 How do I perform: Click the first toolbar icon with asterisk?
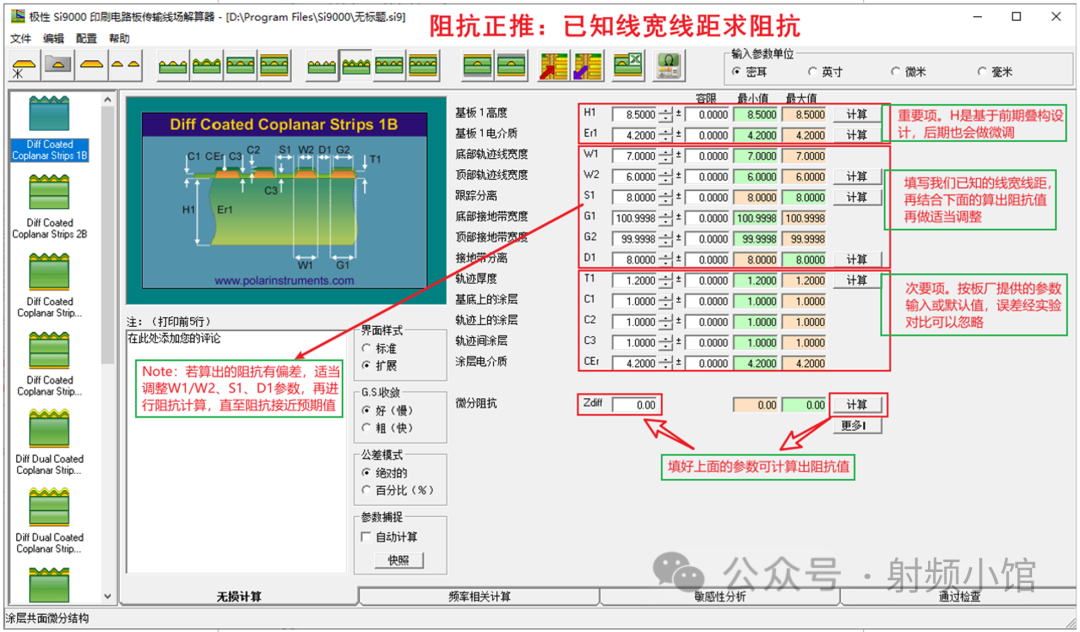coord(23,66)
